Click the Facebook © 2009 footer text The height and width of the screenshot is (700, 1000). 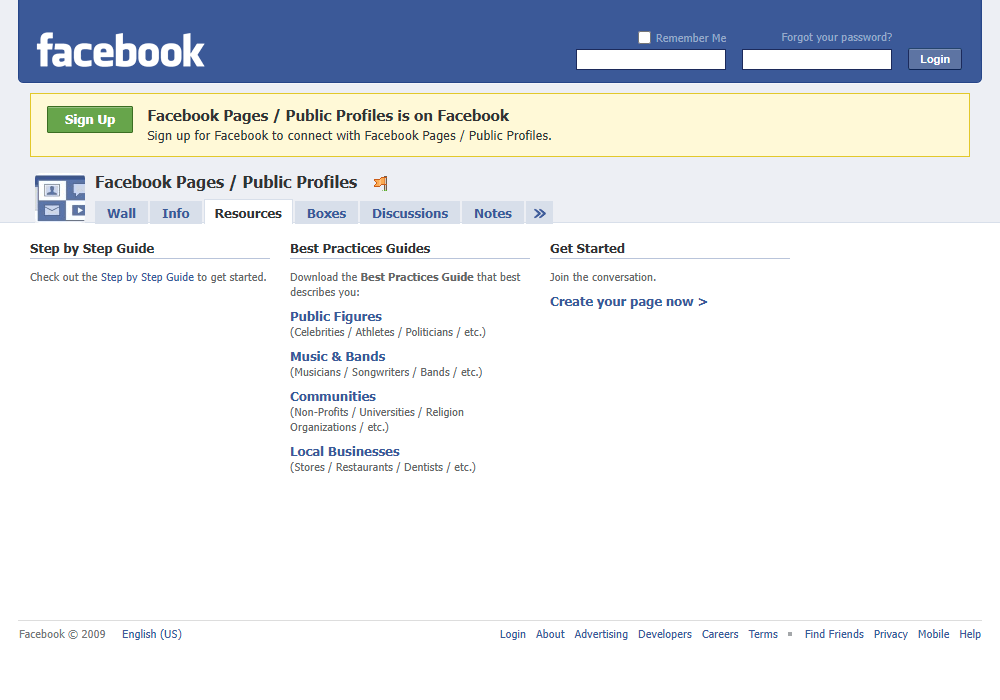[62, 634]
